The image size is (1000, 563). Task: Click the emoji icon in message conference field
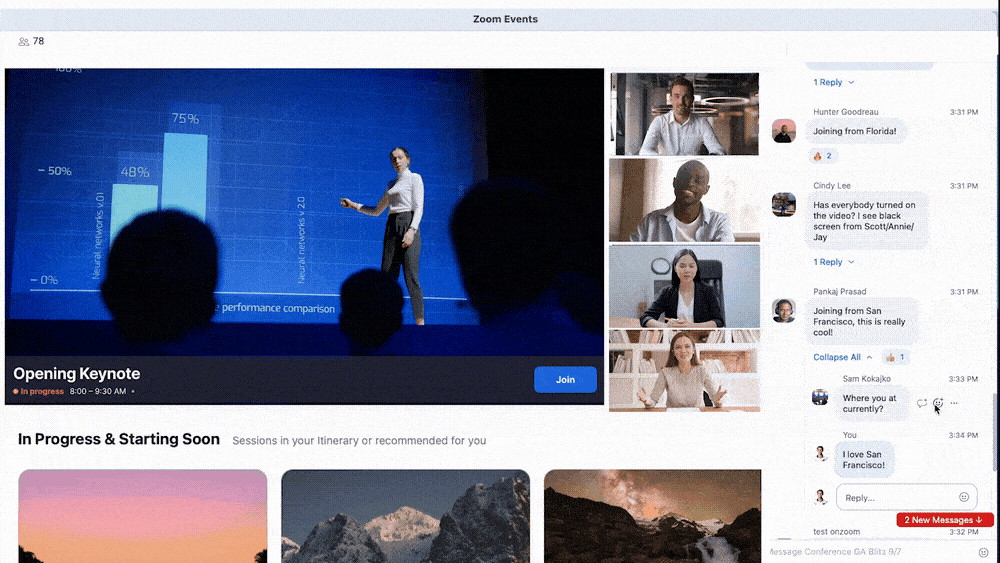[984, 552]
